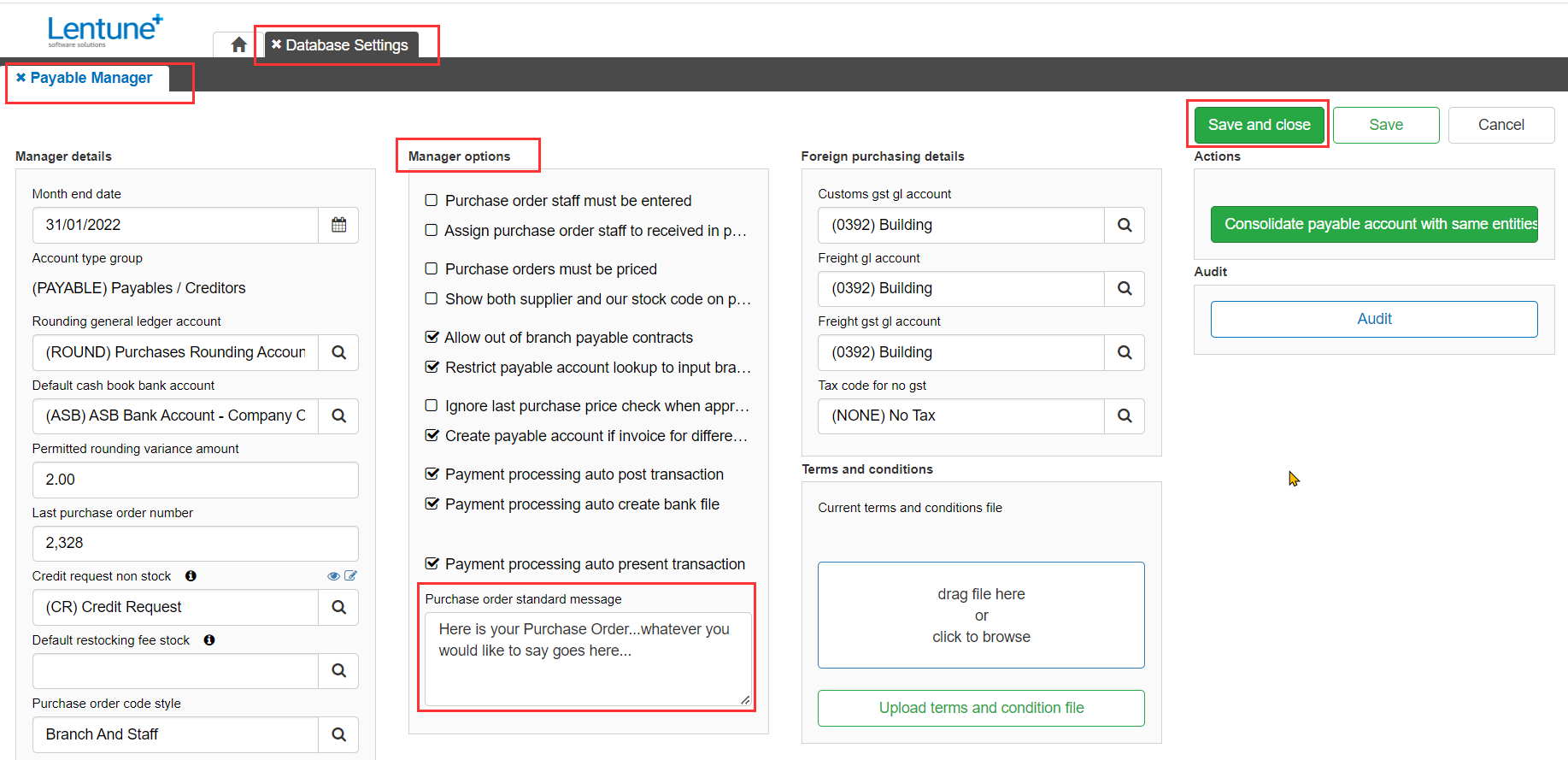Screen dimensions: 1568x760
Task: Search Tax code for no gst lookup
Action: pyautogui.click(x=1125, y=415)
